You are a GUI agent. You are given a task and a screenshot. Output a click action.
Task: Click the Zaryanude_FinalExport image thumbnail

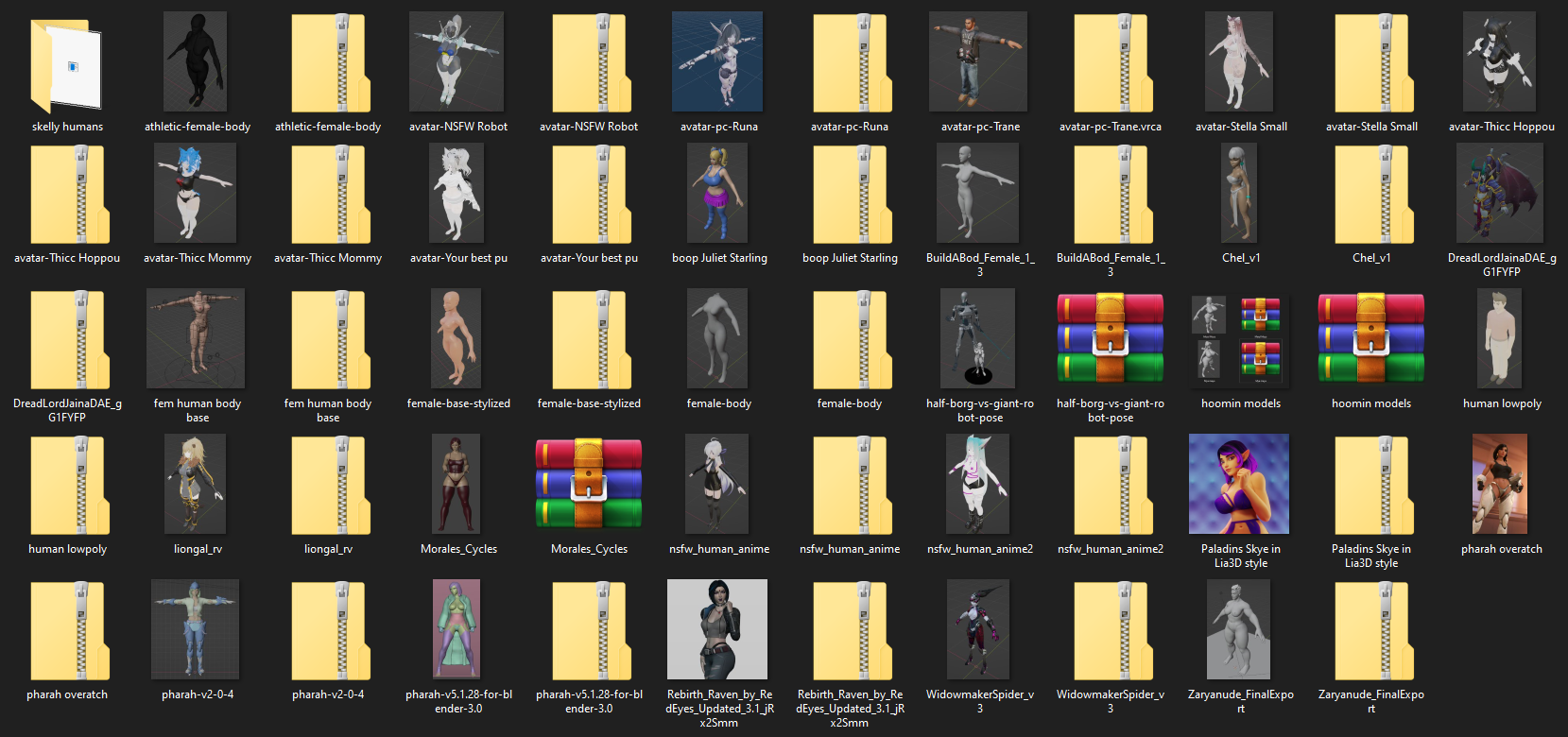click(1239, 629)
